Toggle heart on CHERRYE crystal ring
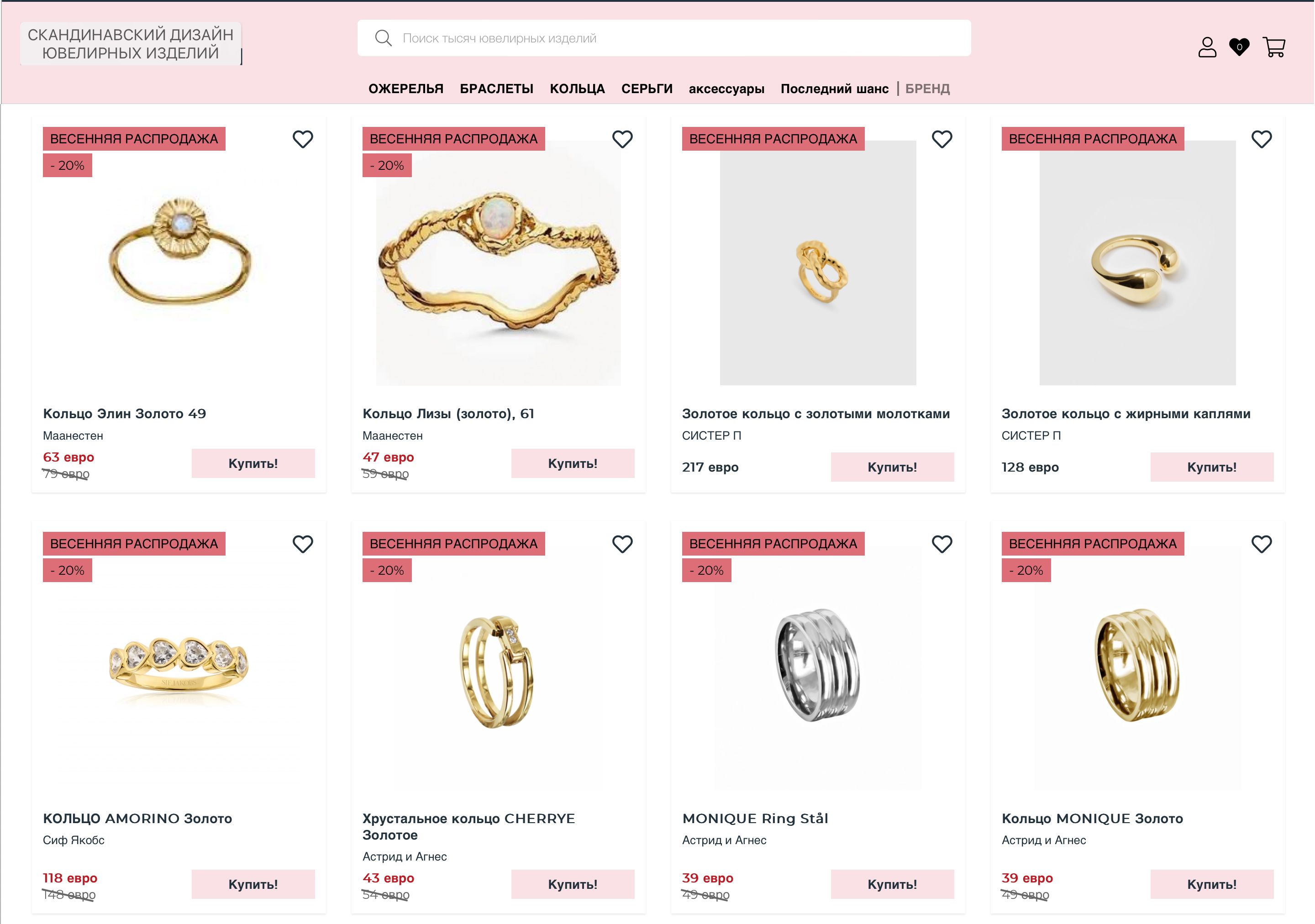 tap(622, 544)
